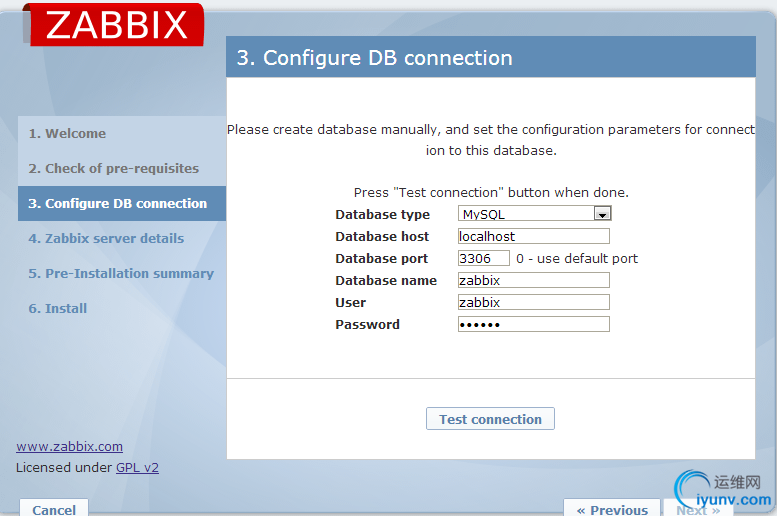777x516 pixels.
Task: Go back with the Previous button
Action: point(612,509)
